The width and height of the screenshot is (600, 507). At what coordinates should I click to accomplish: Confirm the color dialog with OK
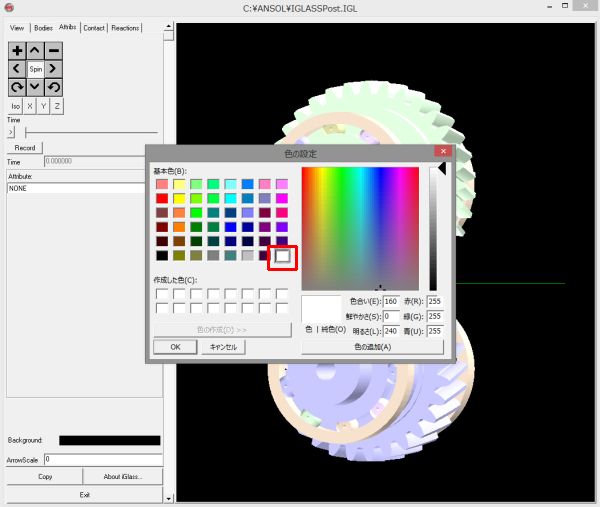click(175, 347)
